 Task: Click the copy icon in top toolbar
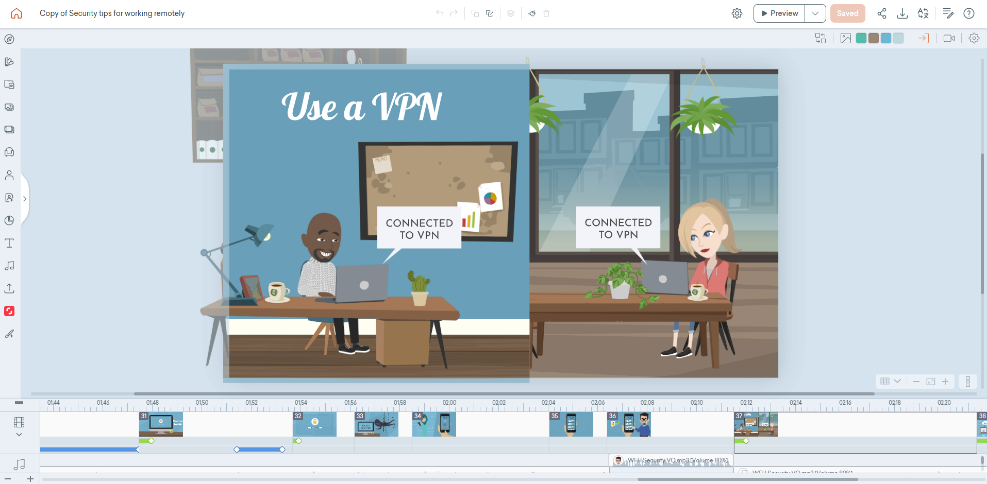point(475,13)
